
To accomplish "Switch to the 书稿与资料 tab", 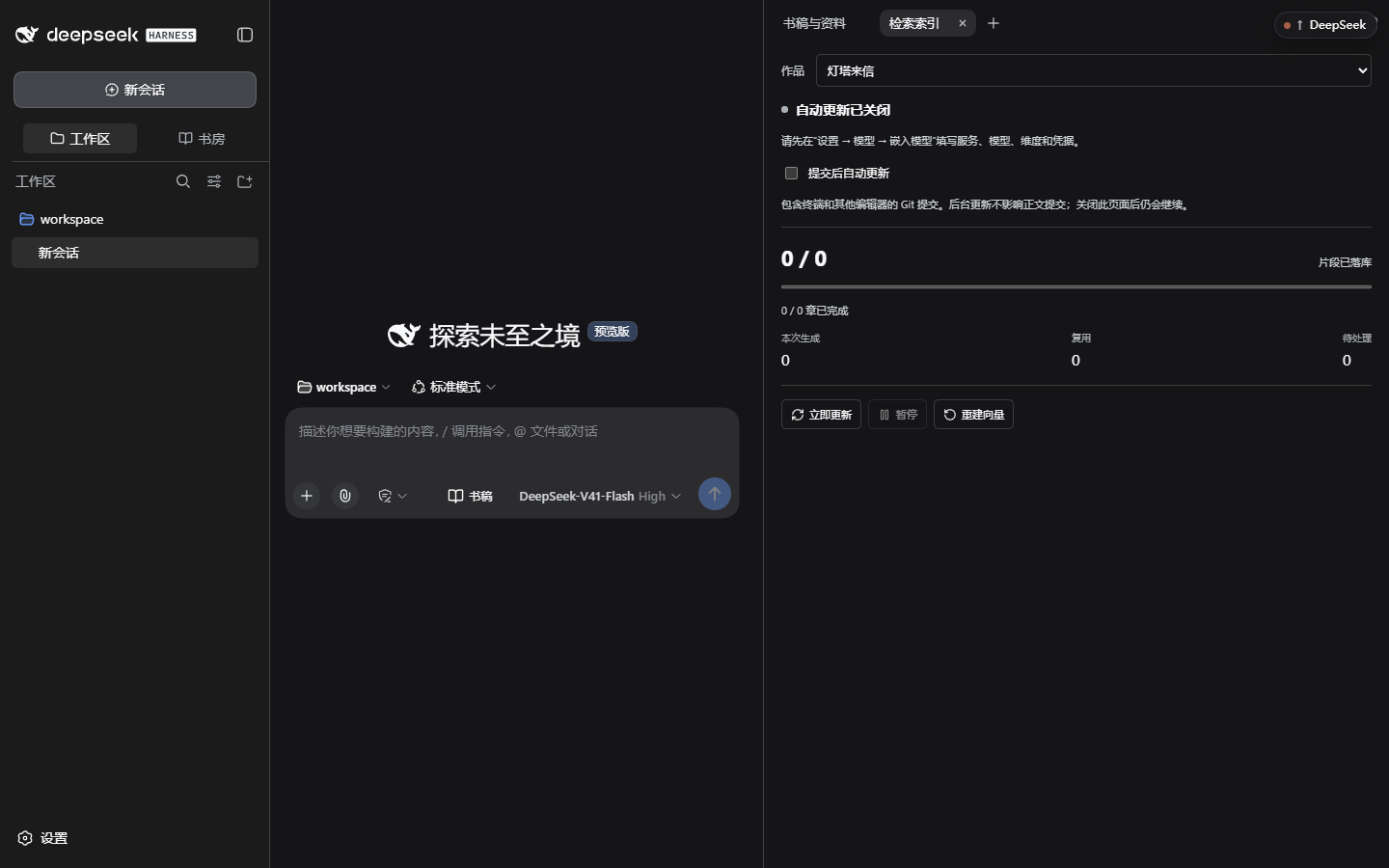I will click(x=814, y=23).
